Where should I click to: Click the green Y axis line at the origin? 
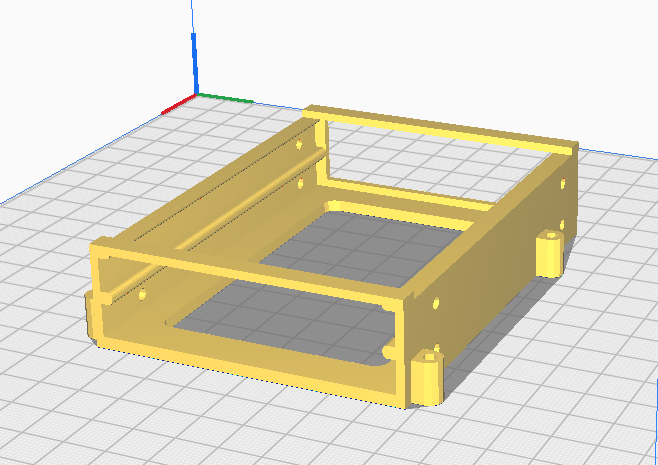(x=225, y=98)
